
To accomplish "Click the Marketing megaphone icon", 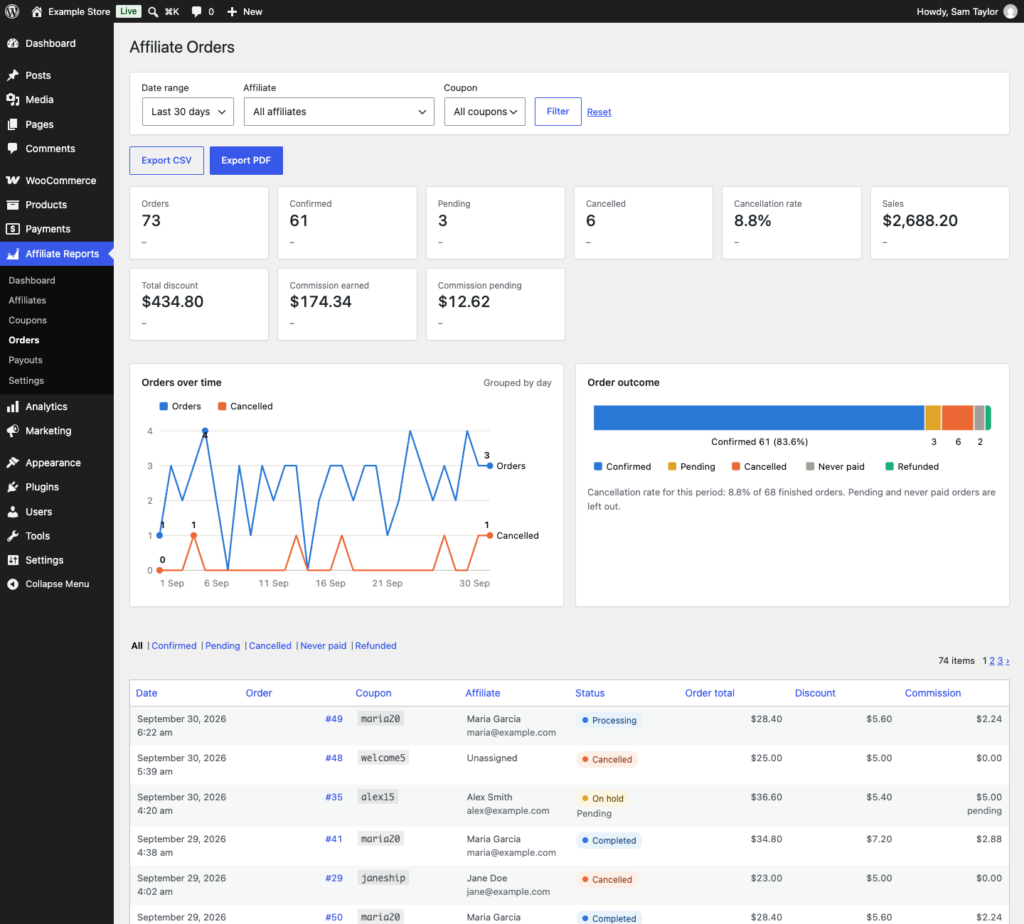I will click(13, 431).
